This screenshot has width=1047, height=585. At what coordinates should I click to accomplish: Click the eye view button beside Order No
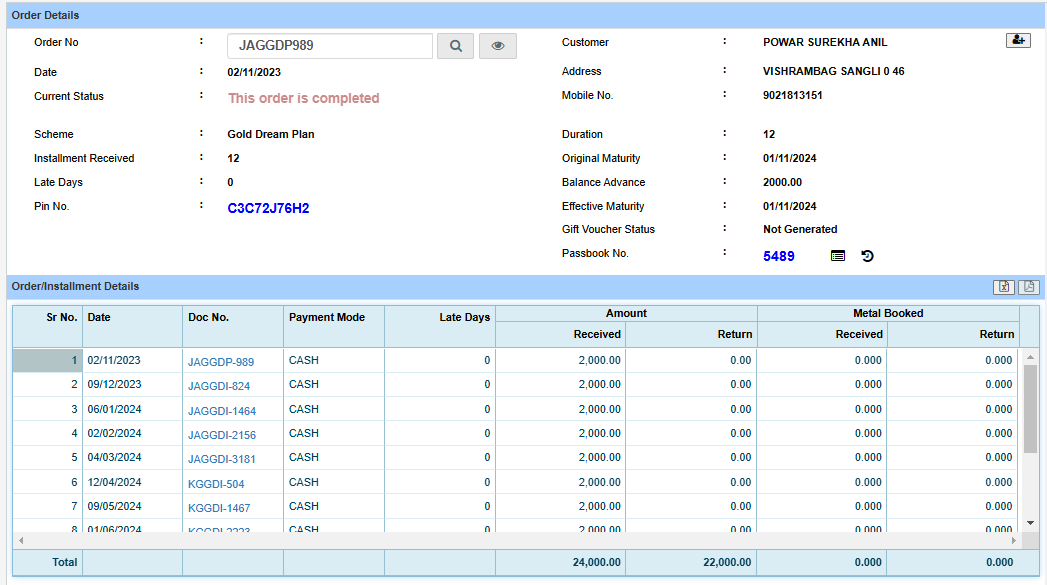(497, 46)
